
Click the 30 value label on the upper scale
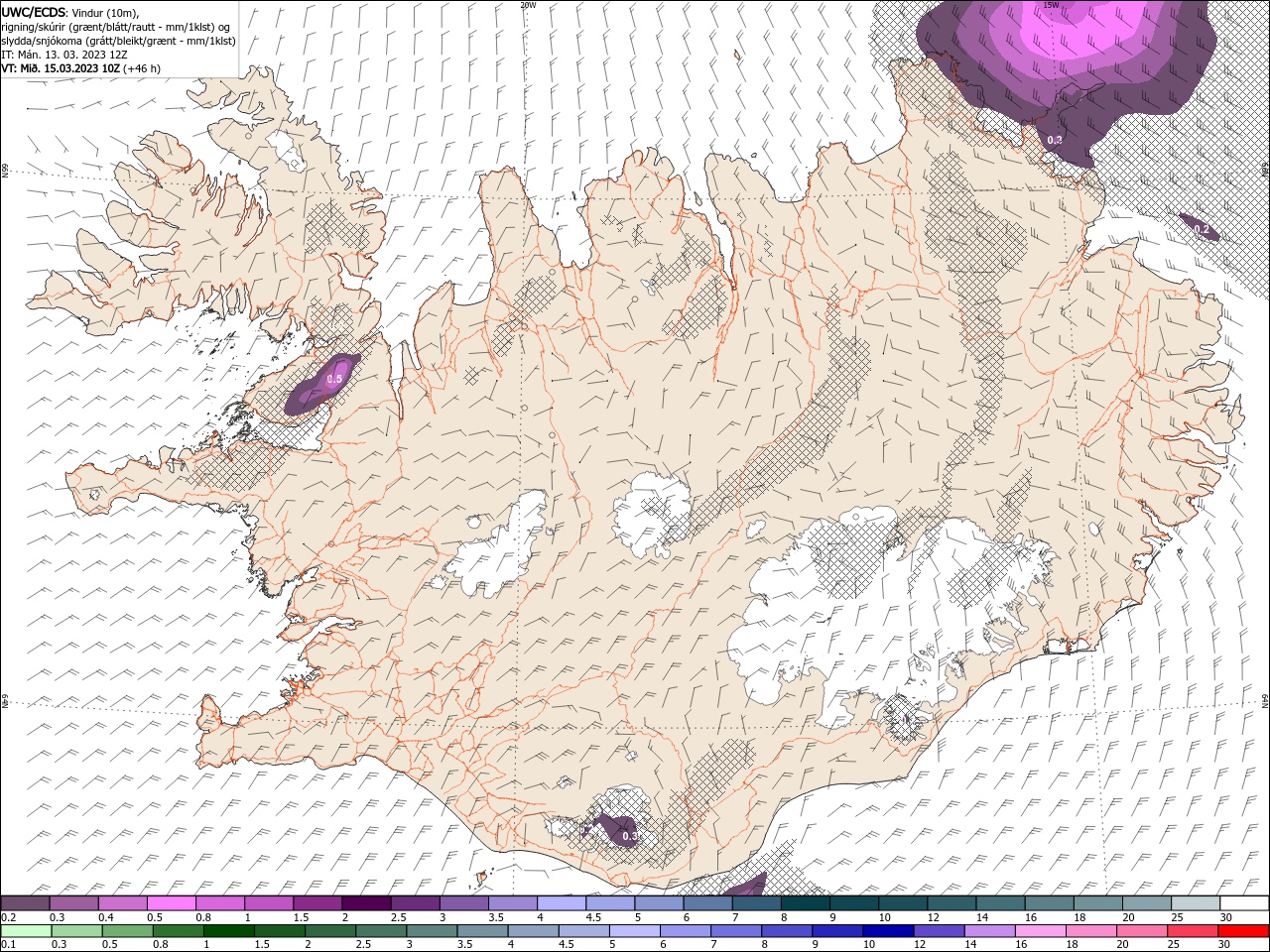1225,917
